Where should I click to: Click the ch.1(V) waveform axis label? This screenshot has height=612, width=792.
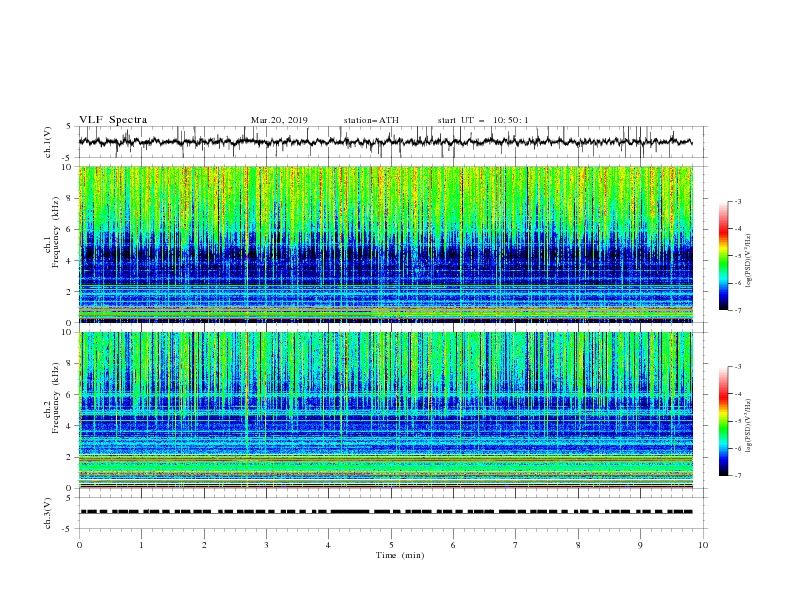(48, 142)
